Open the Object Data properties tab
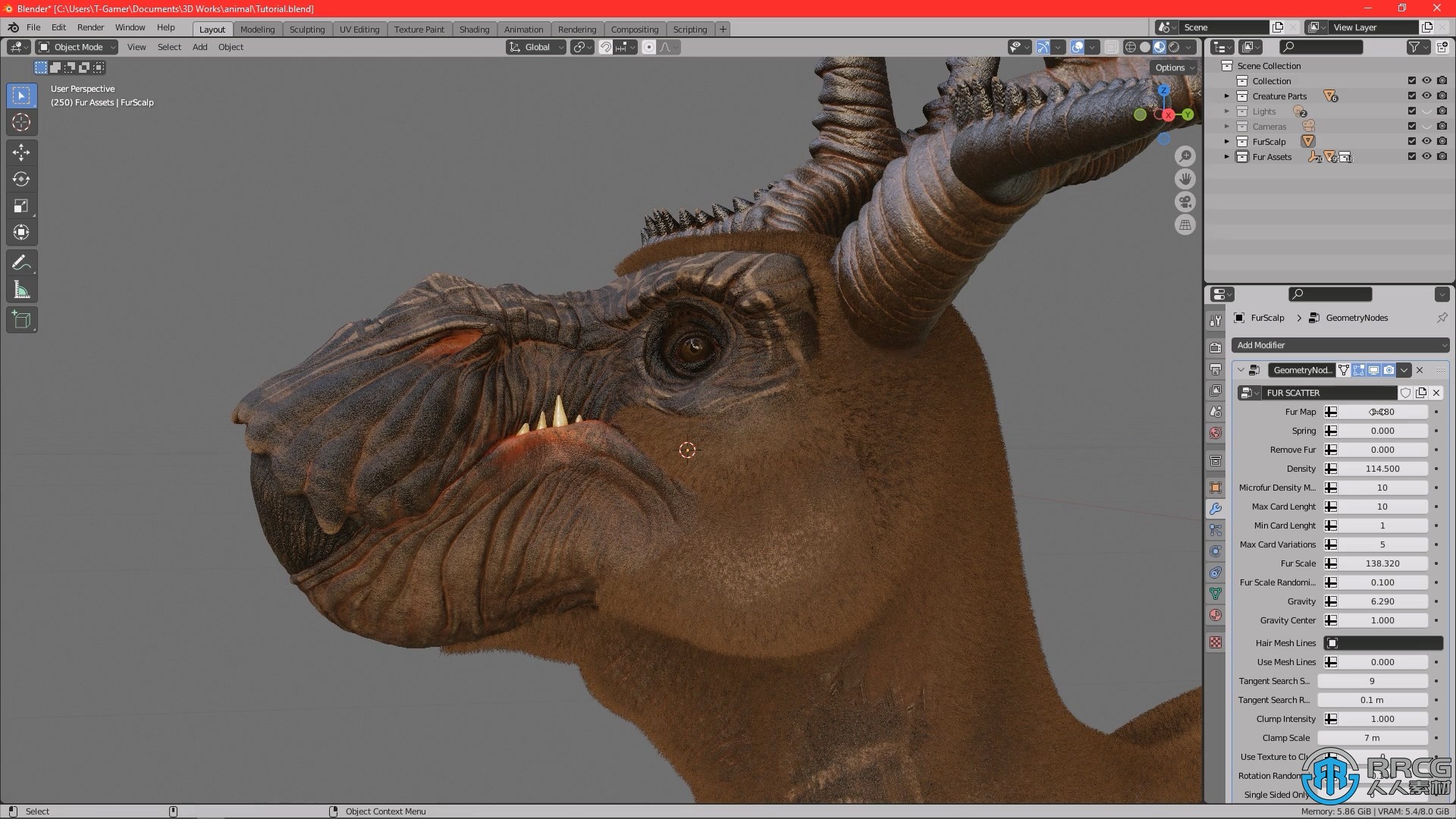Screen dimensions: 1456x819 1216,594
